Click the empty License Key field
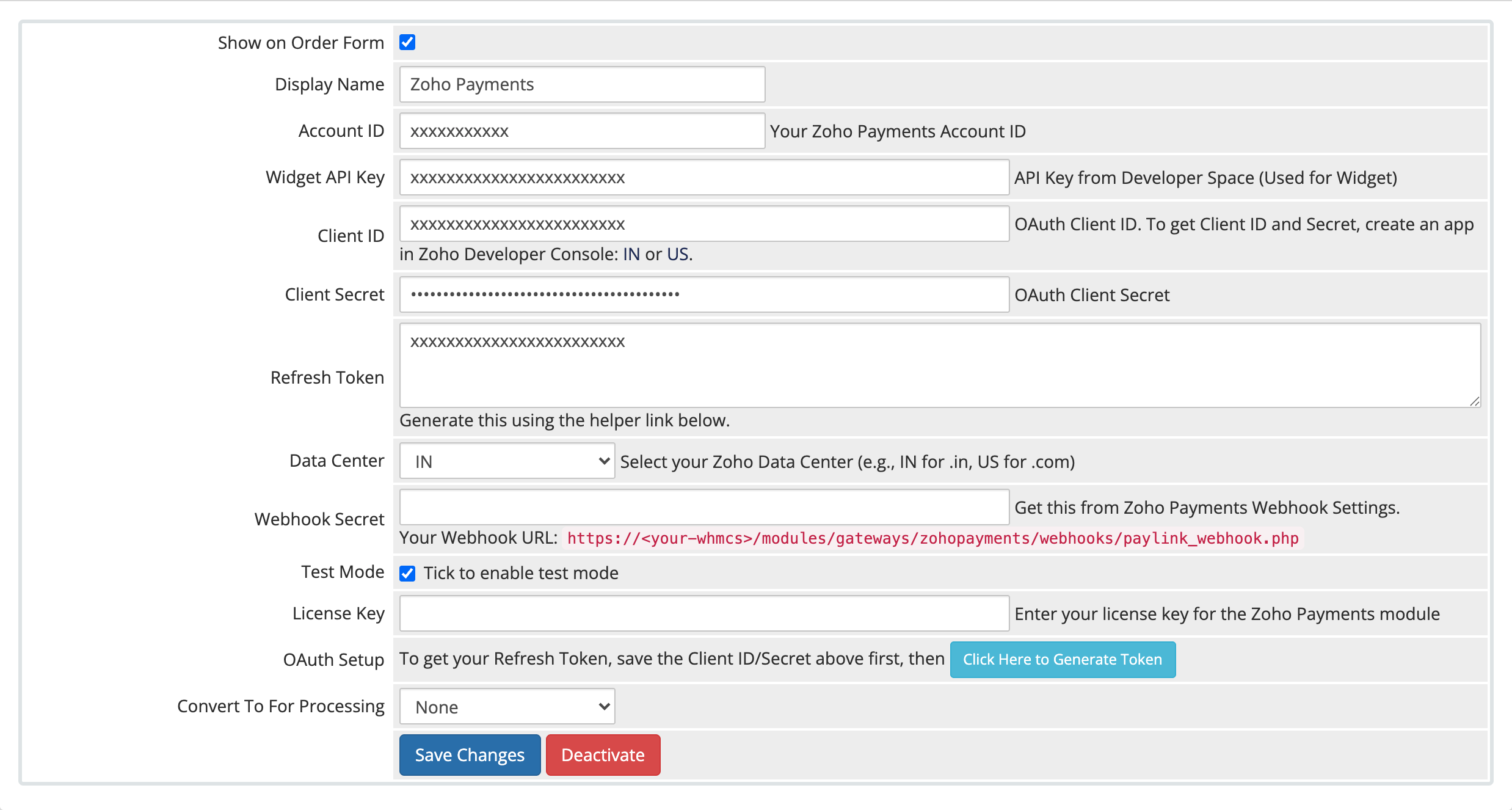1512x810 pixels. [704, 613]
